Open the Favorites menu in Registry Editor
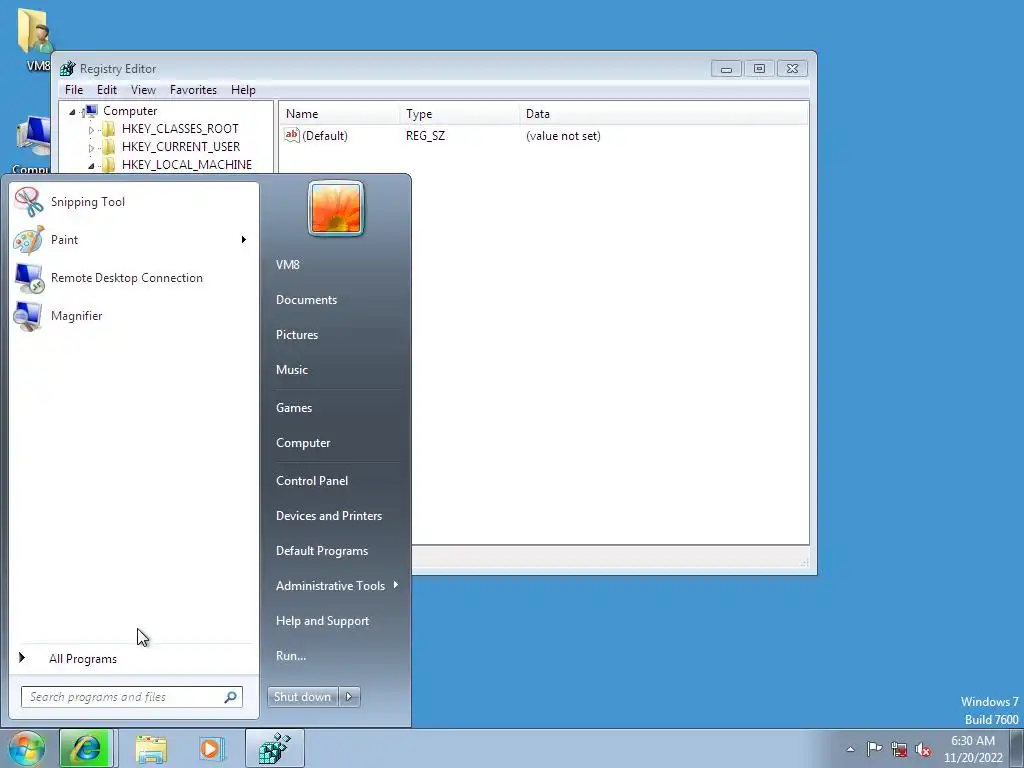 pos(193,89)
